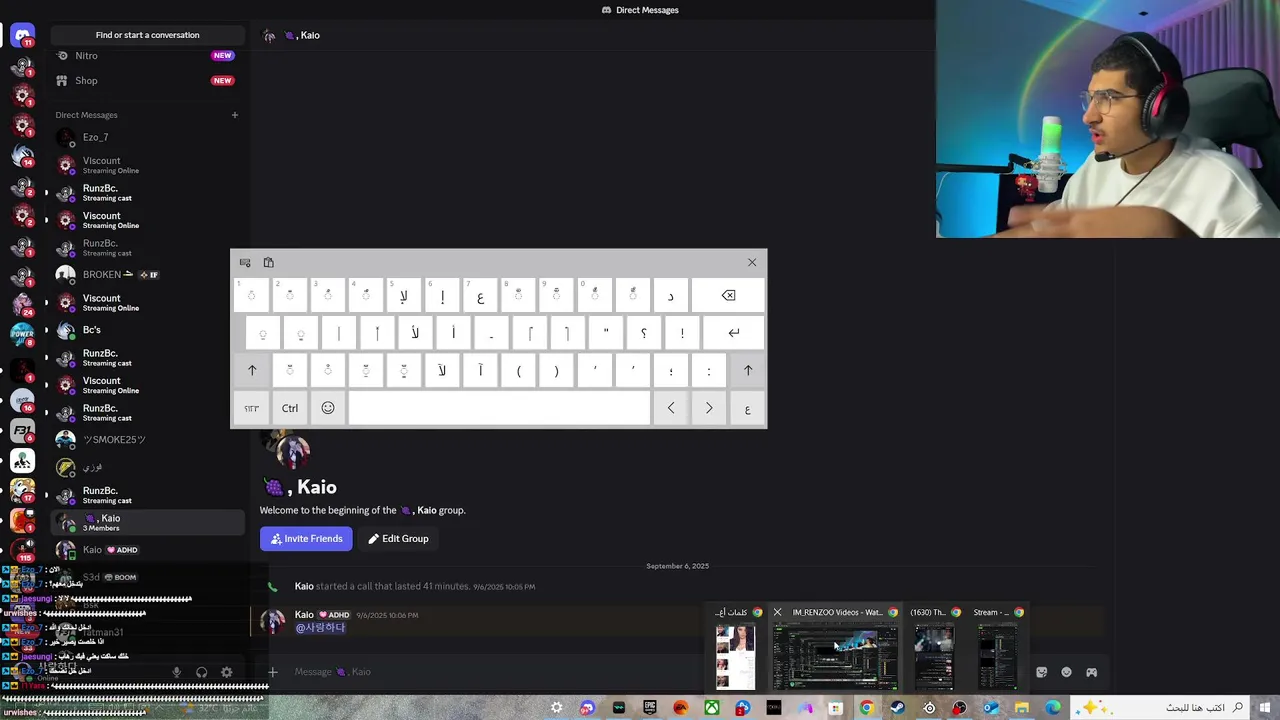This screenshot has width=1280, height=720.
Task: Open touch keyboard settings icon
Action: pos(245,263)
